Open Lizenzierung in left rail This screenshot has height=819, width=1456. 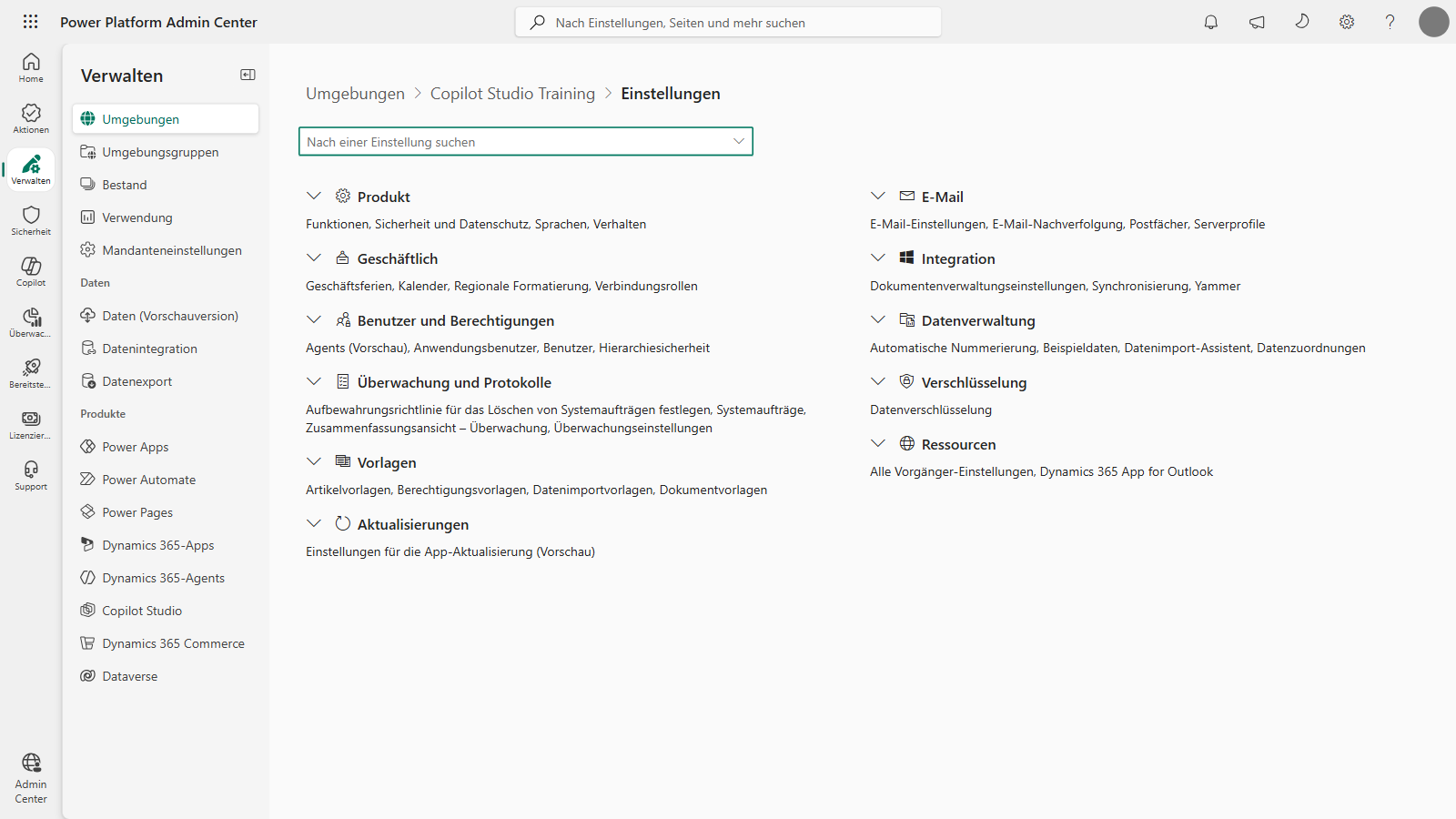click(31, 424)
